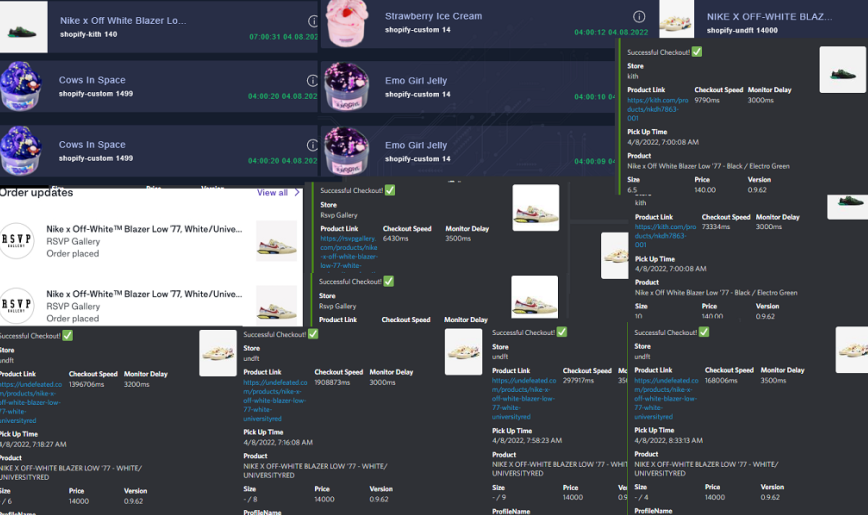Open shoe image on 1396706ms undft checkout
Viewport: 868px width, 515px height.
218,353
